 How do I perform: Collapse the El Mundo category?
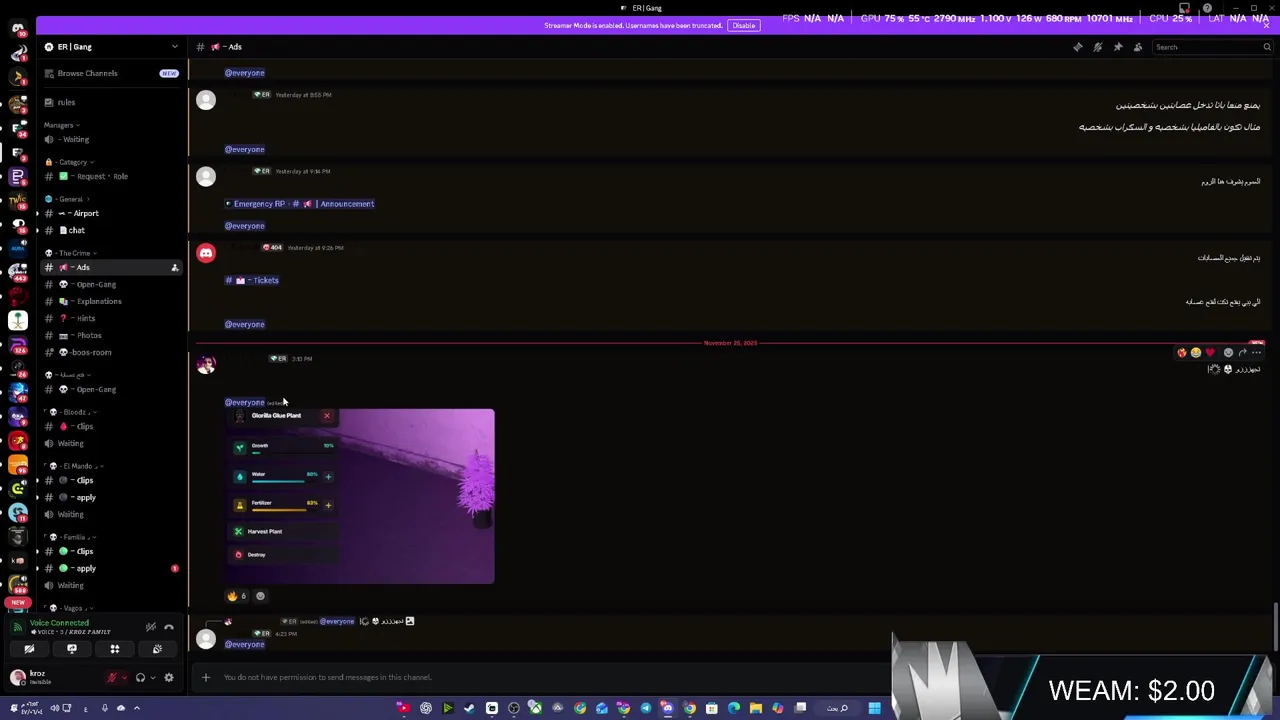click(x=77, y=466)
